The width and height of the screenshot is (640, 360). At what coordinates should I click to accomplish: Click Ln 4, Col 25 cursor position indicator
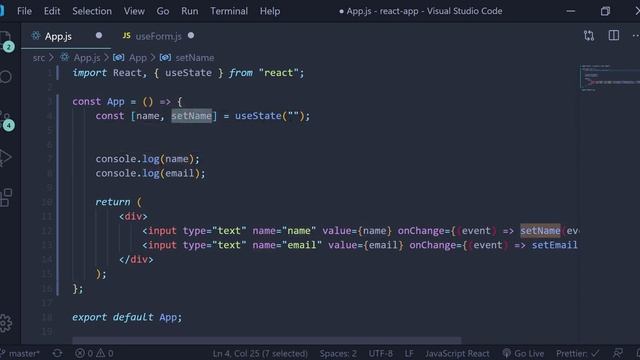[260, 353]
